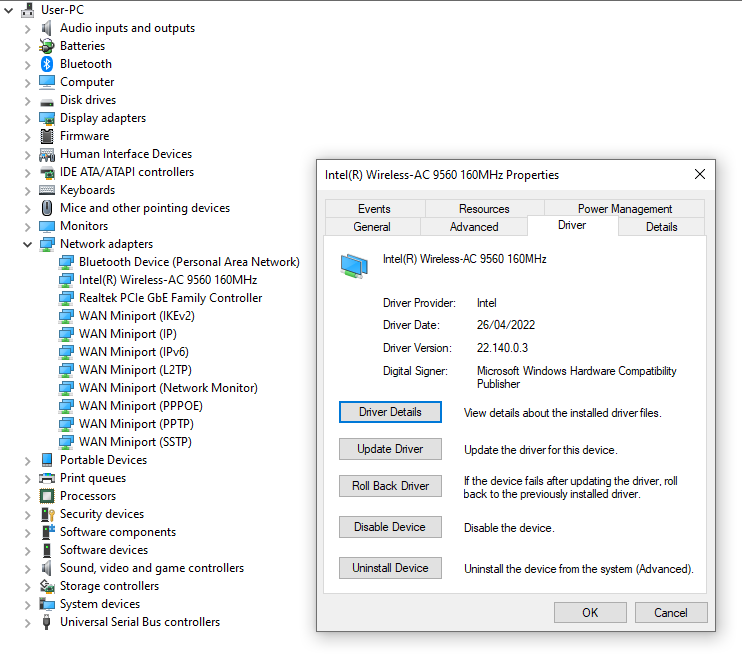Click the Roll Back Driver button
The height and width of the screenshot is (654, 742).
point(390,486)
